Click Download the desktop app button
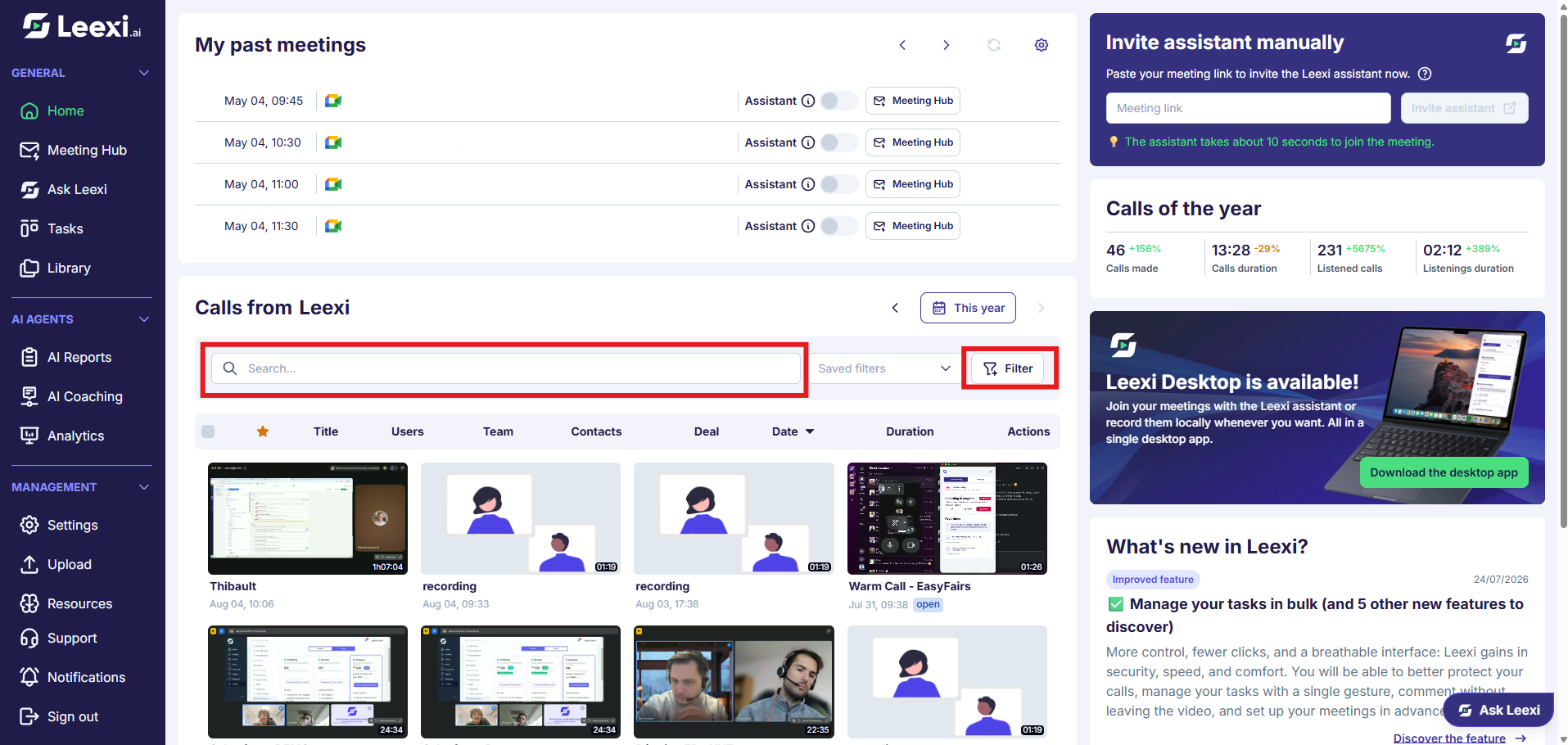Viewport: 1568px width, 745px height. [1444, 472]
